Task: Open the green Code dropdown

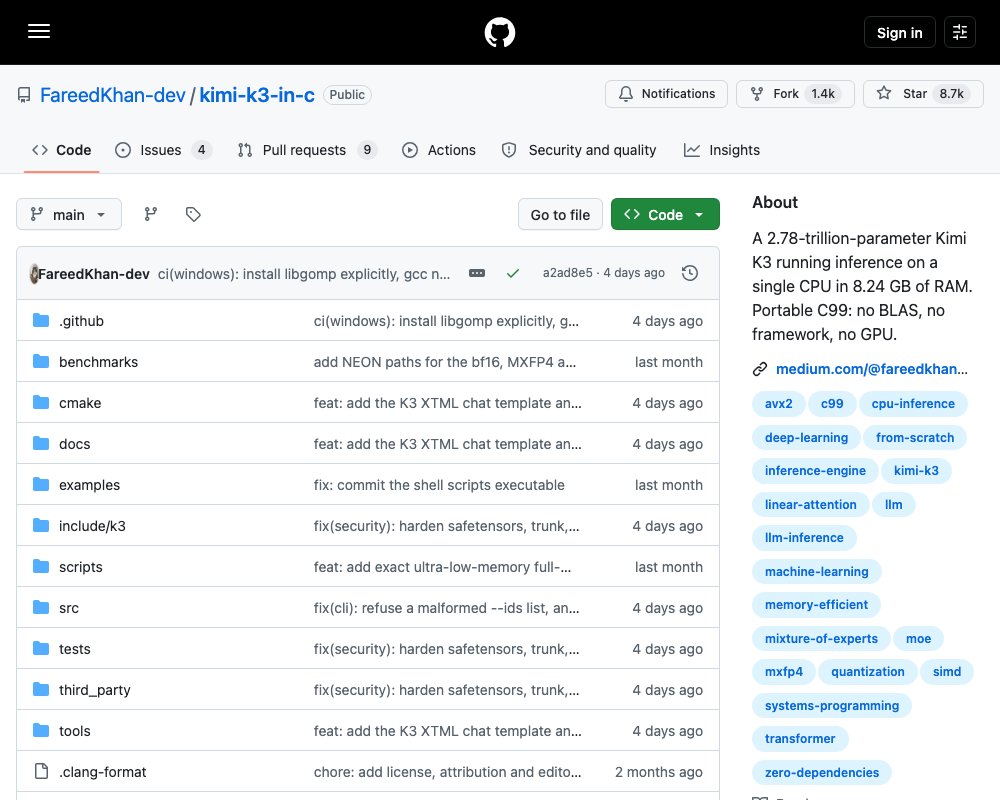Action: pyautogui.click(x=665, y=214)
